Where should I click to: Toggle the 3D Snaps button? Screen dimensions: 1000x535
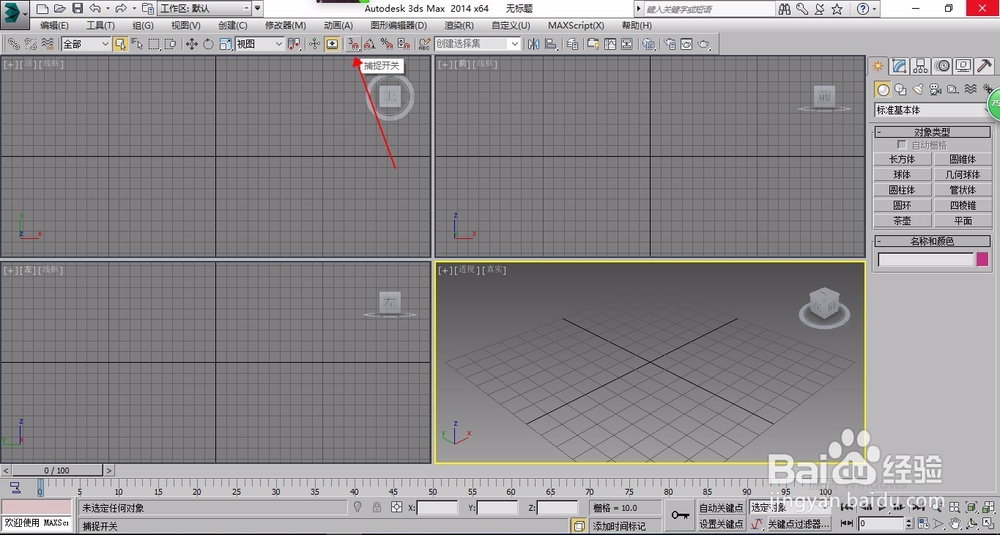point(353,43)
